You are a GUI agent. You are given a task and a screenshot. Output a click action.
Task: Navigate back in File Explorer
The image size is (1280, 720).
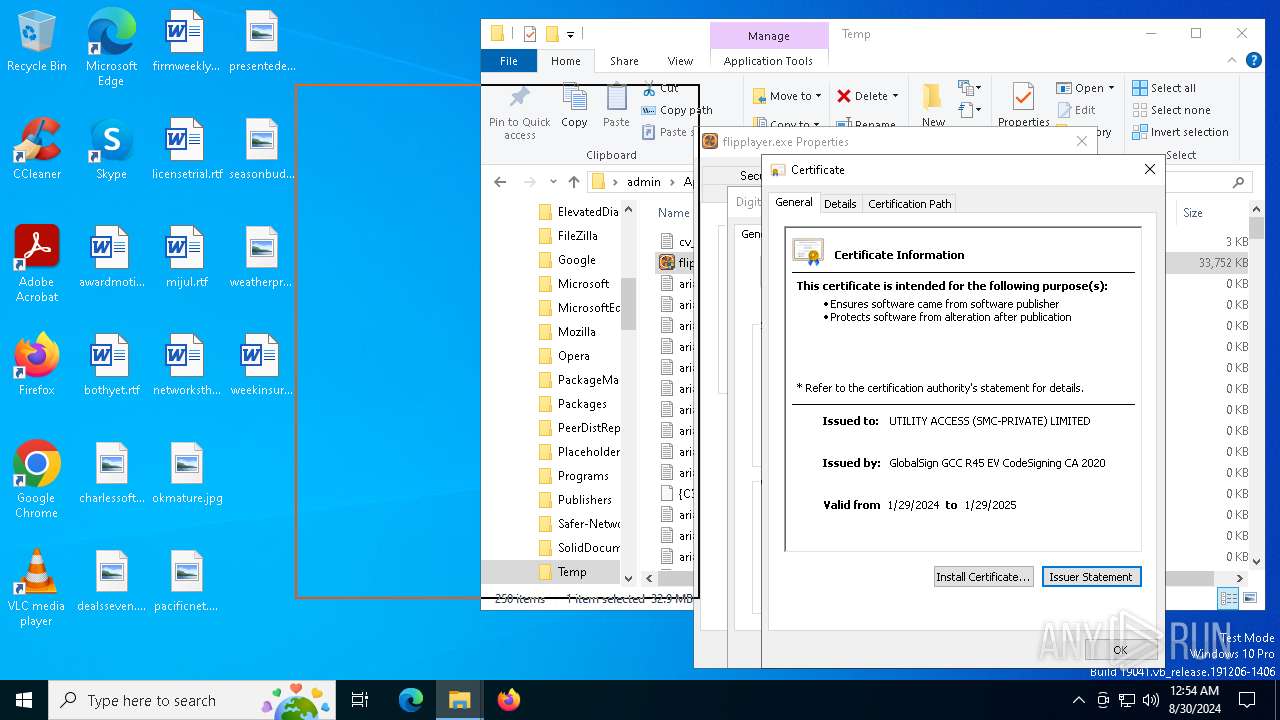pyautogui.click(x=500, y=182)
